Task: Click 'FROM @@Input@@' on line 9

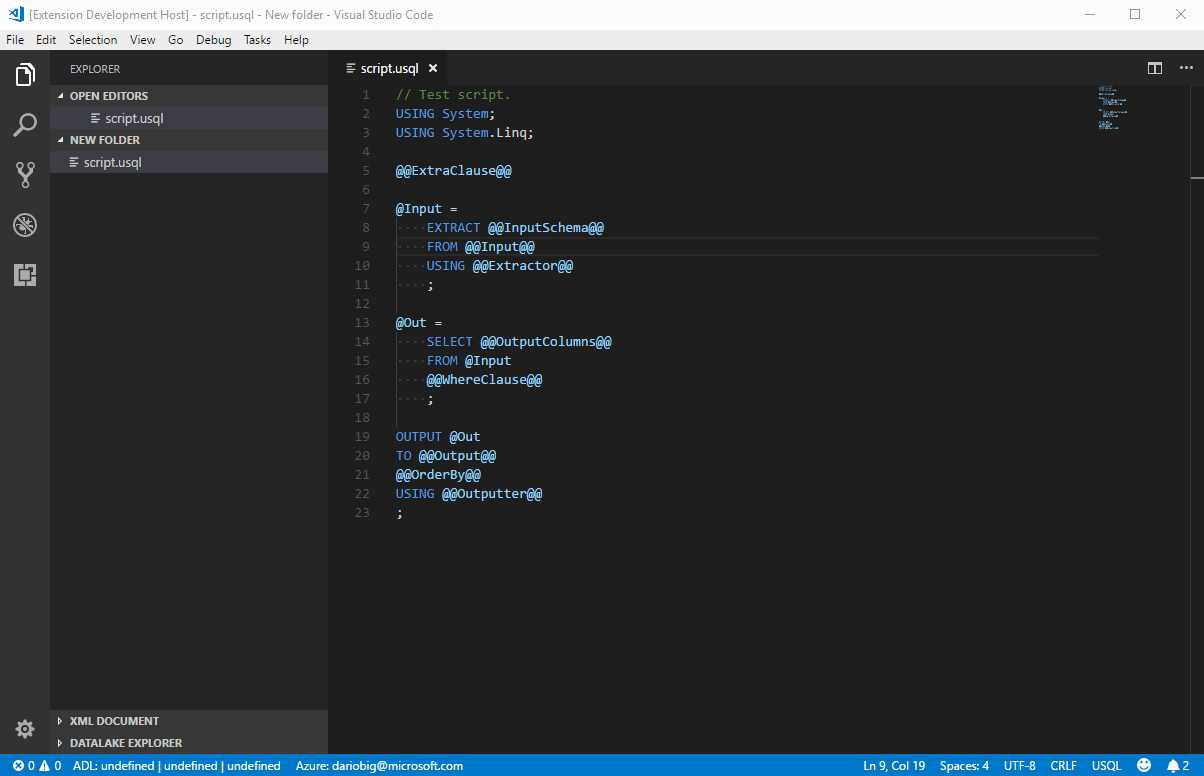Action: tap(481, 247)
